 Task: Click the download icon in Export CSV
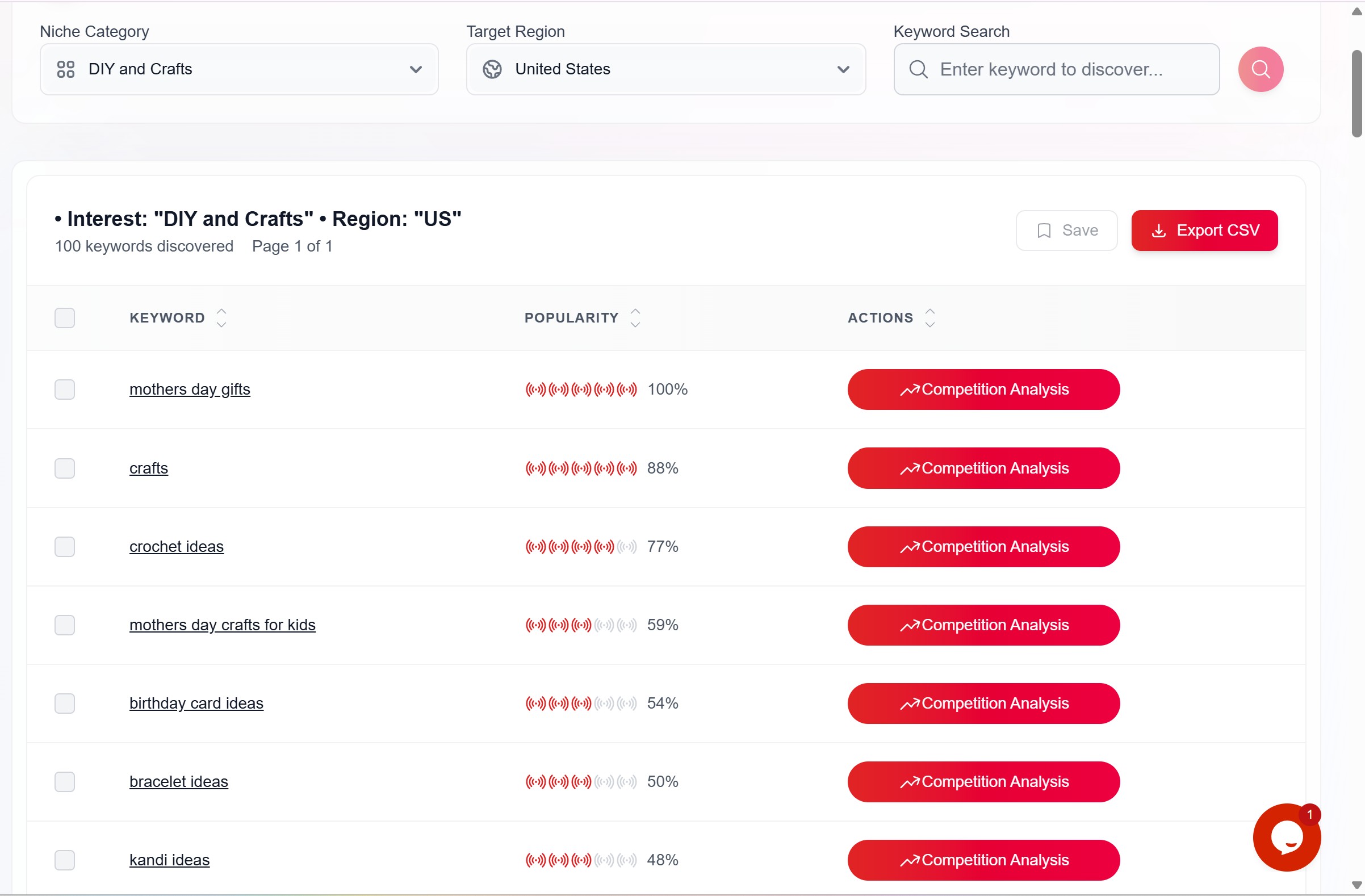point(1158,231)
